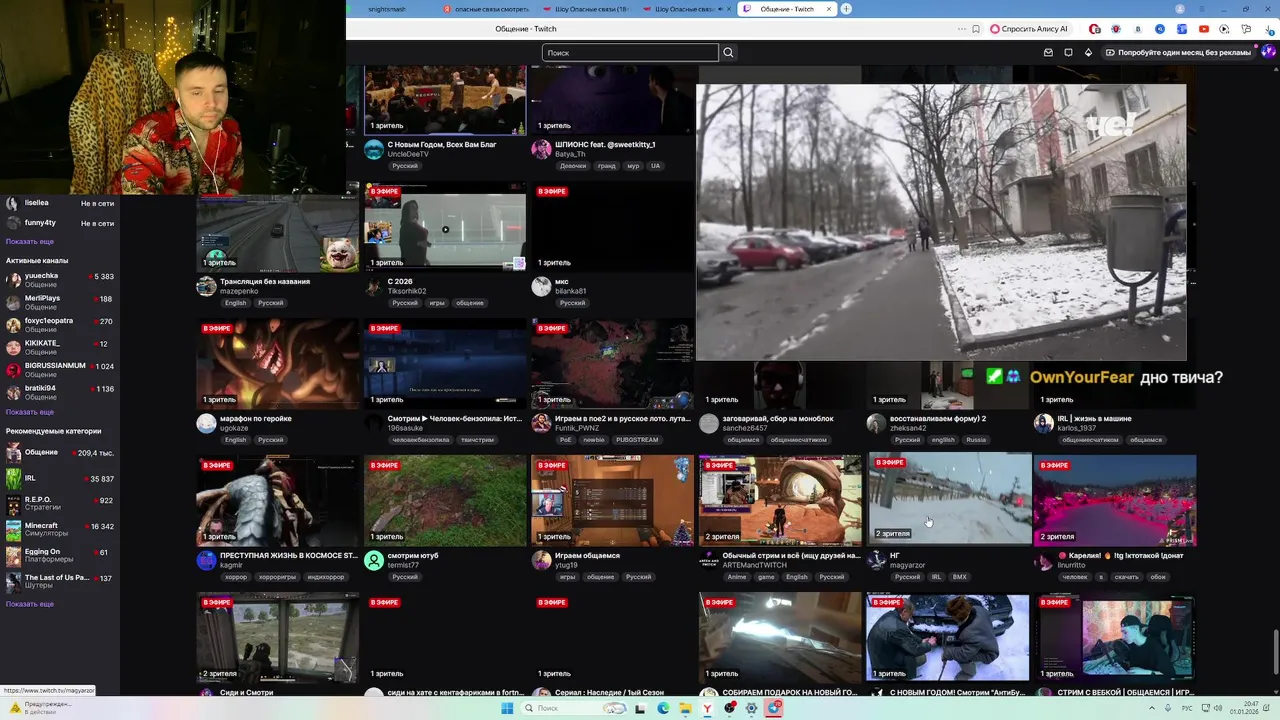The image size is (1280, 720).
Task: Click 'Показать еще' under Активные каналы
Action: click(30, 412)
